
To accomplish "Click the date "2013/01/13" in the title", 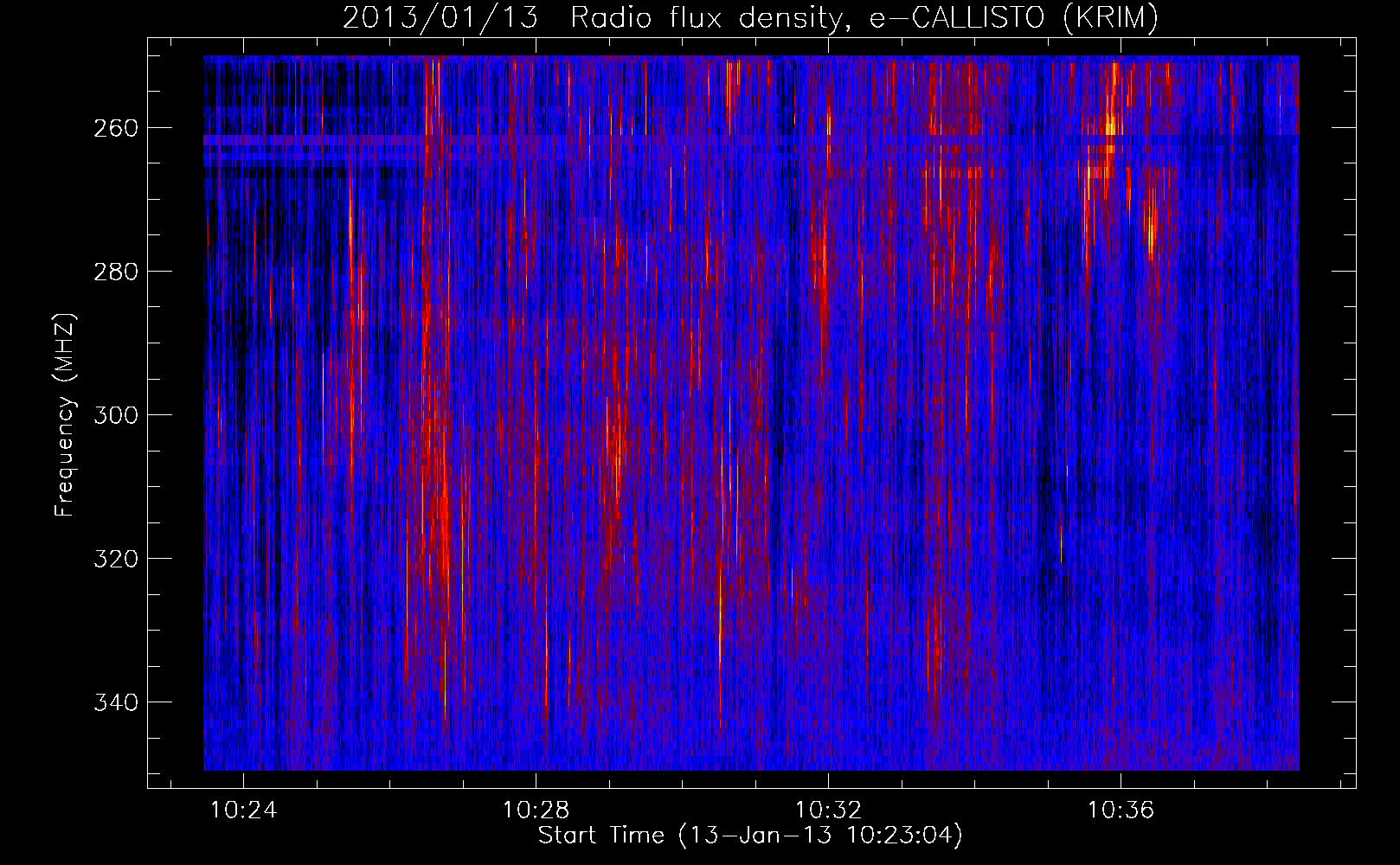I will 440,18.
